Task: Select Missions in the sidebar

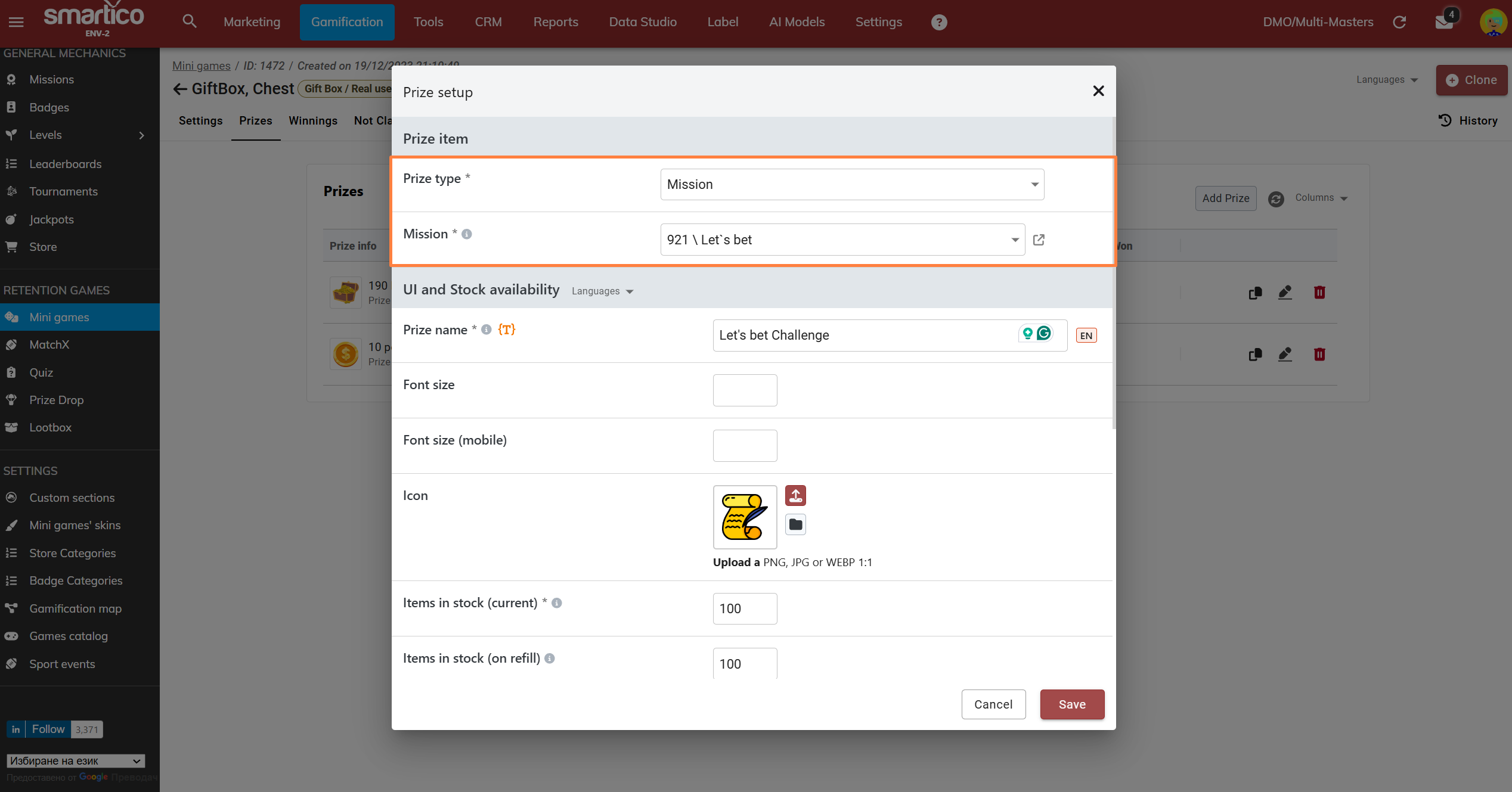Action: coord(52,79)
